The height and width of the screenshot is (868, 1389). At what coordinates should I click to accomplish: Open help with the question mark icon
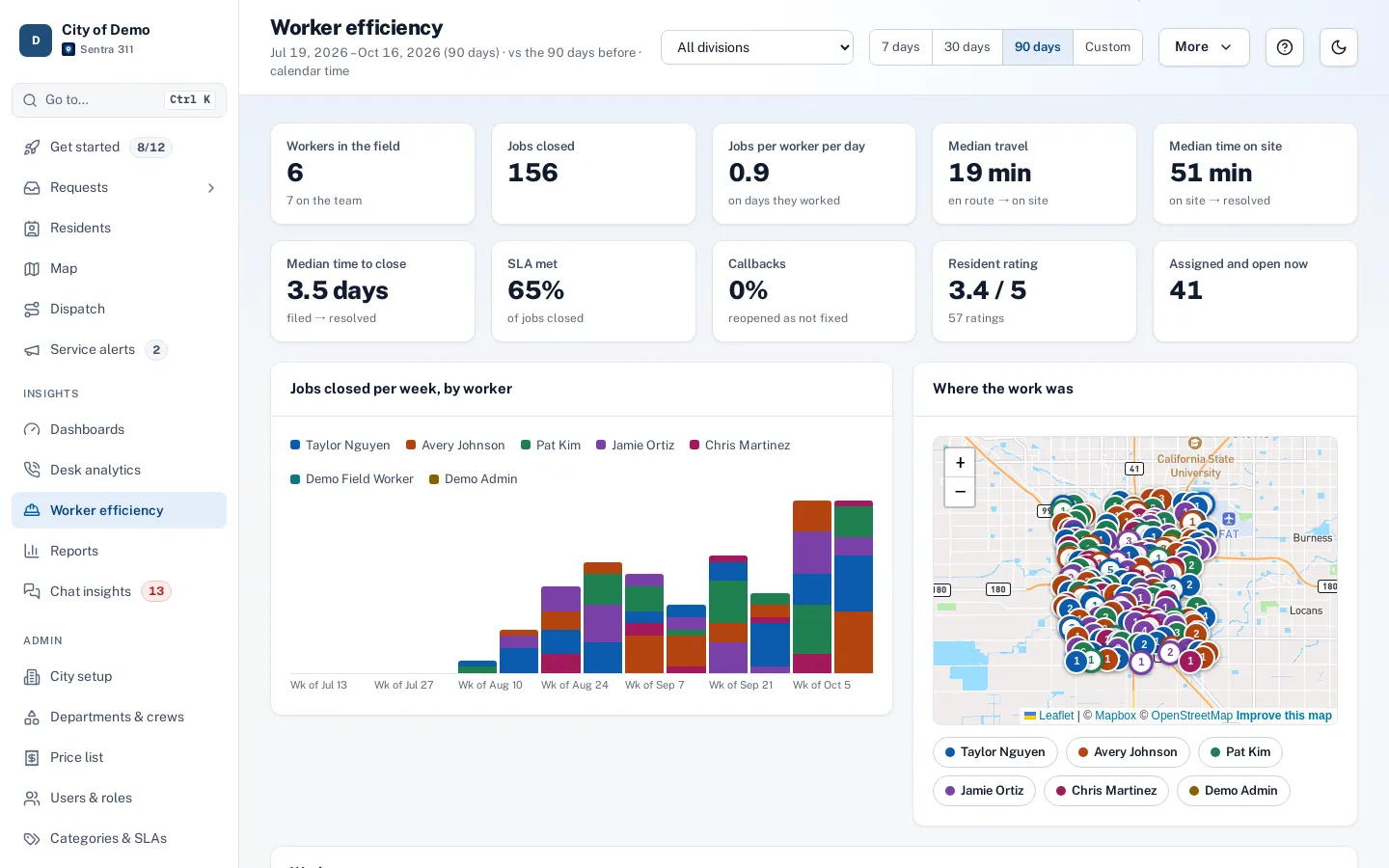[1285, 47]
